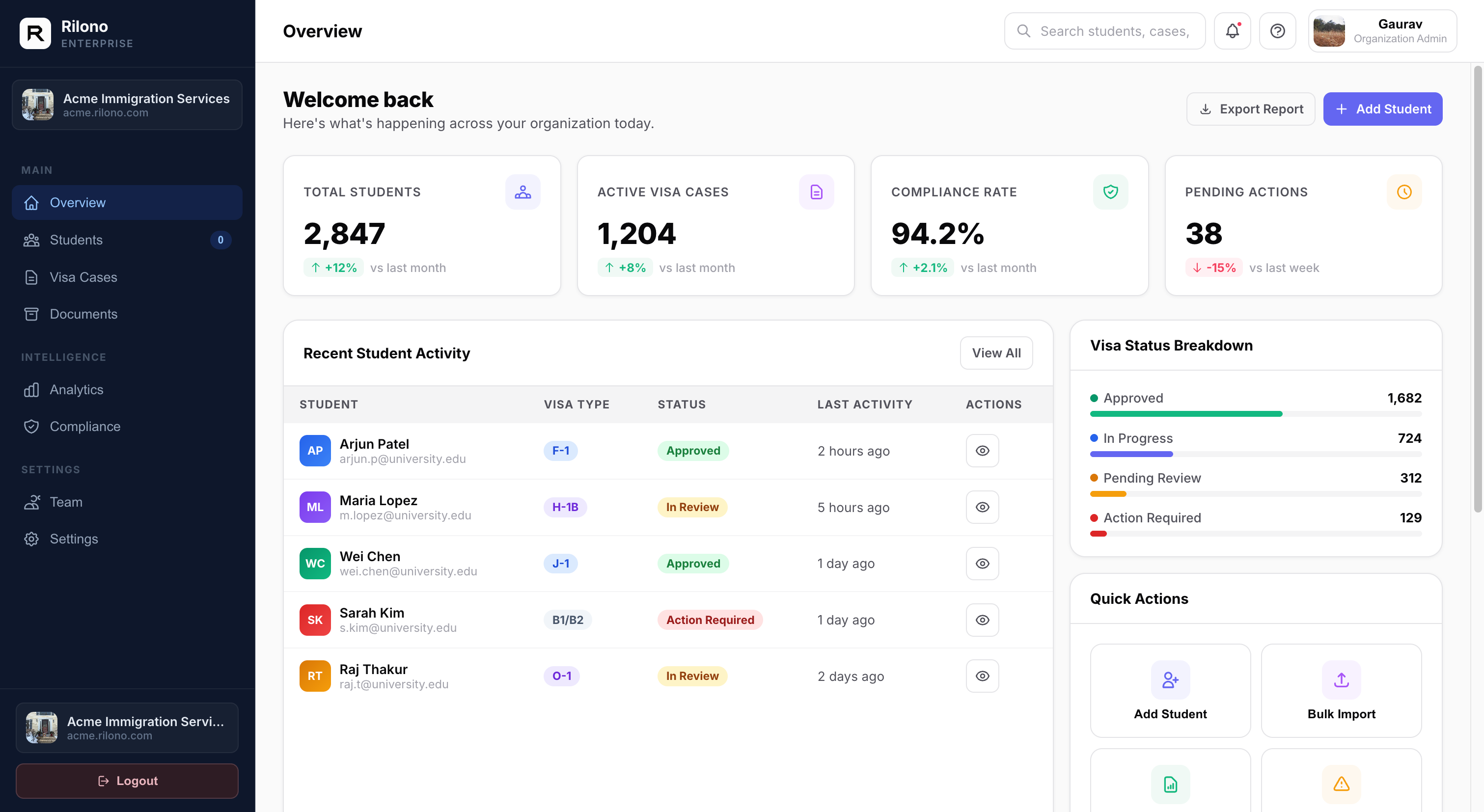The image size is (1484, 812).
Task: View Arjun Patel's details via eye icon
Action: click(982, 451)
